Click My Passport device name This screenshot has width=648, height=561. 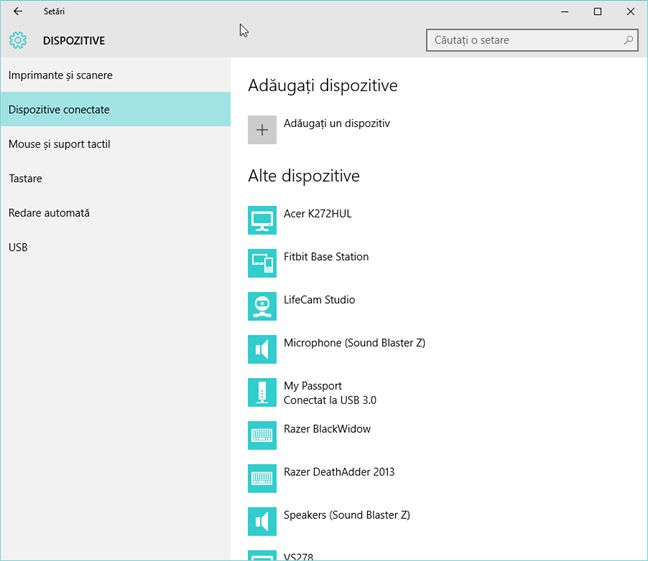pos(312,386)
